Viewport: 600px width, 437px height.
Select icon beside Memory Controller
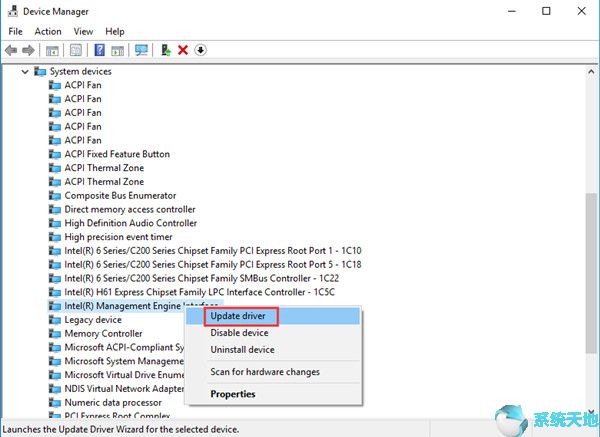click(x=55, y=334)
